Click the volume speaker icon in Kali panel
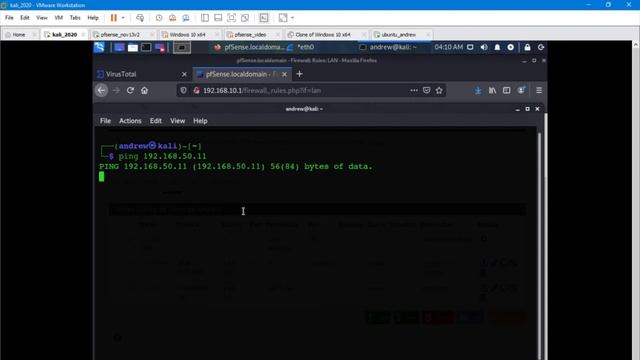This screenshot has width=640, height=360. pyautogui.click(x=484, y=47)
